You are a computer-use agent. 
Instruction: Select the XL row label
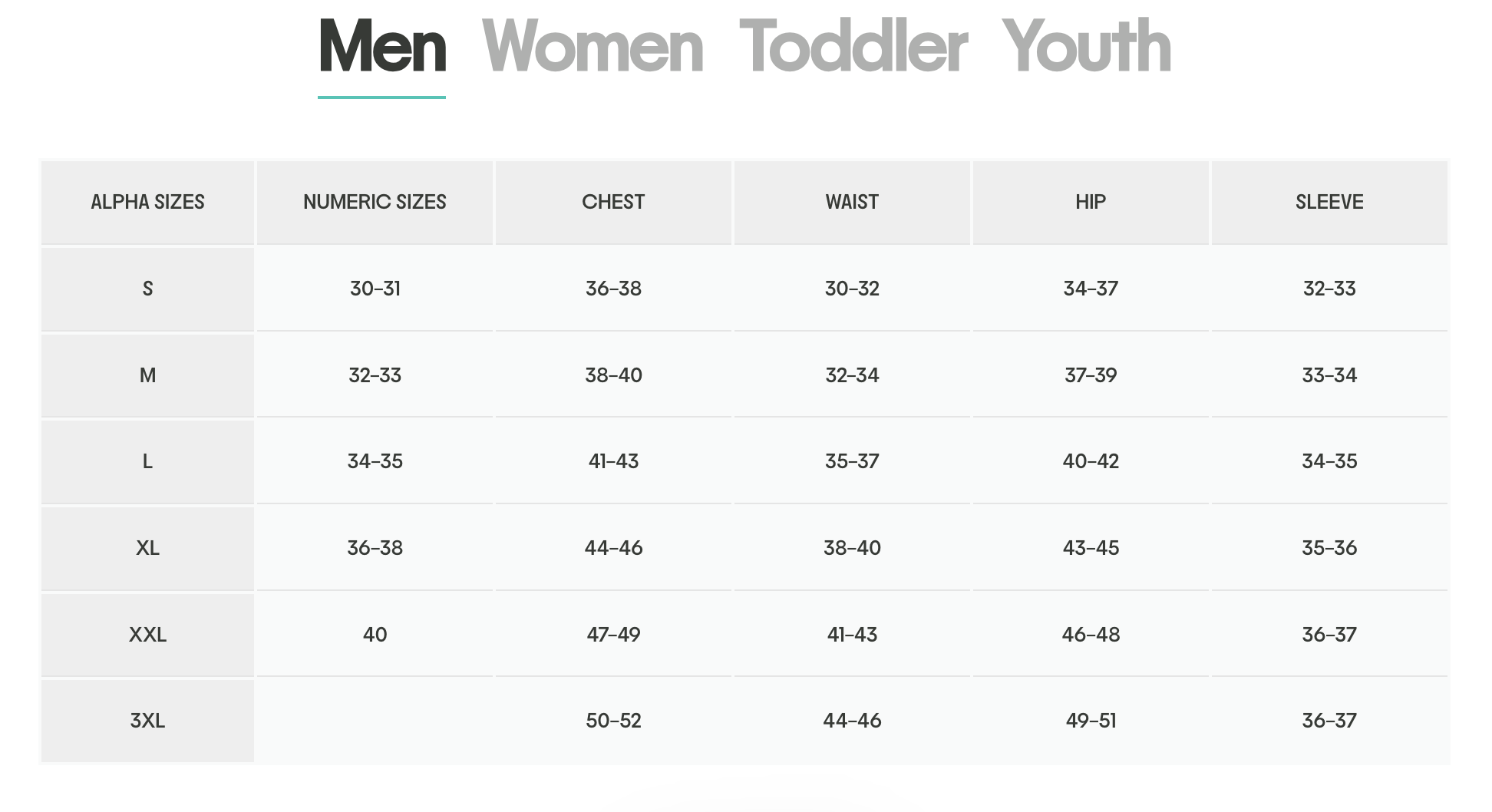tap(147, 548)
